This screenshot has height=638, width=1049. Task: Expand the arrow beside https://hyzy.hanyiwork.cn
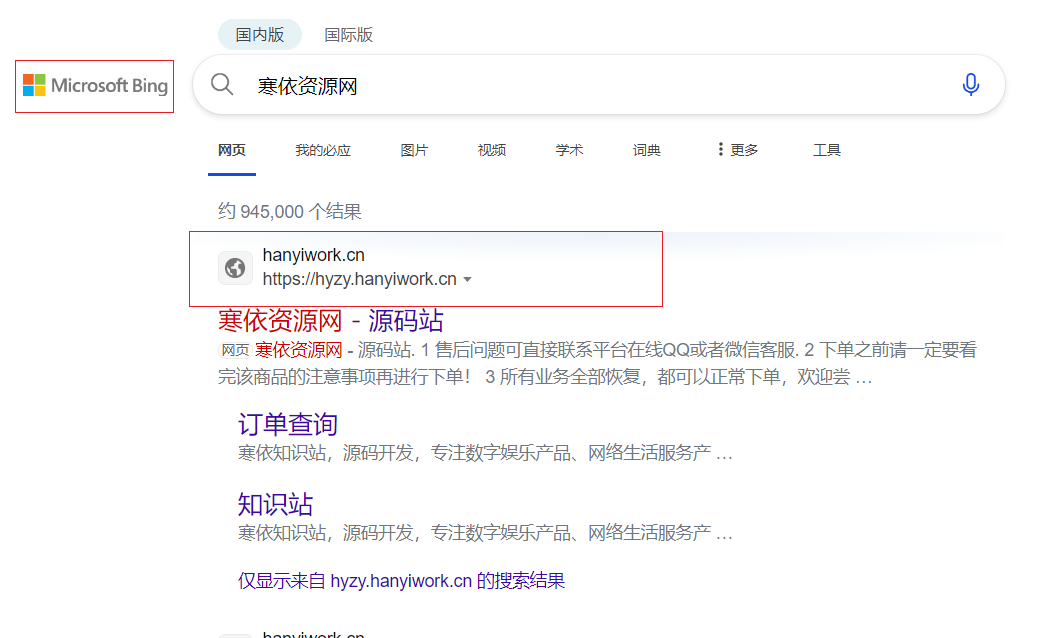coord(468,280)
